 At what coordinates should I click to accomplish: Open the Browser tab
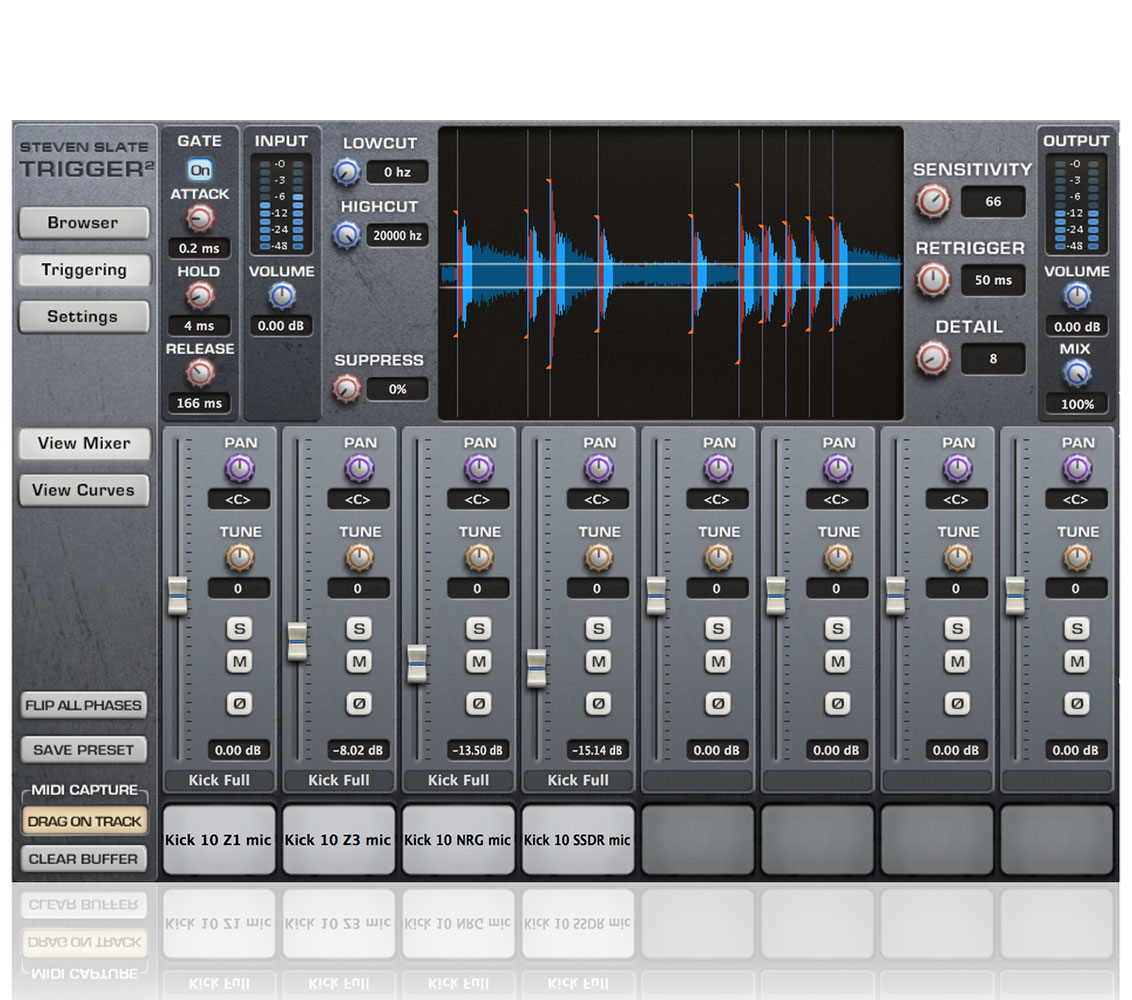tap(84, 222)
